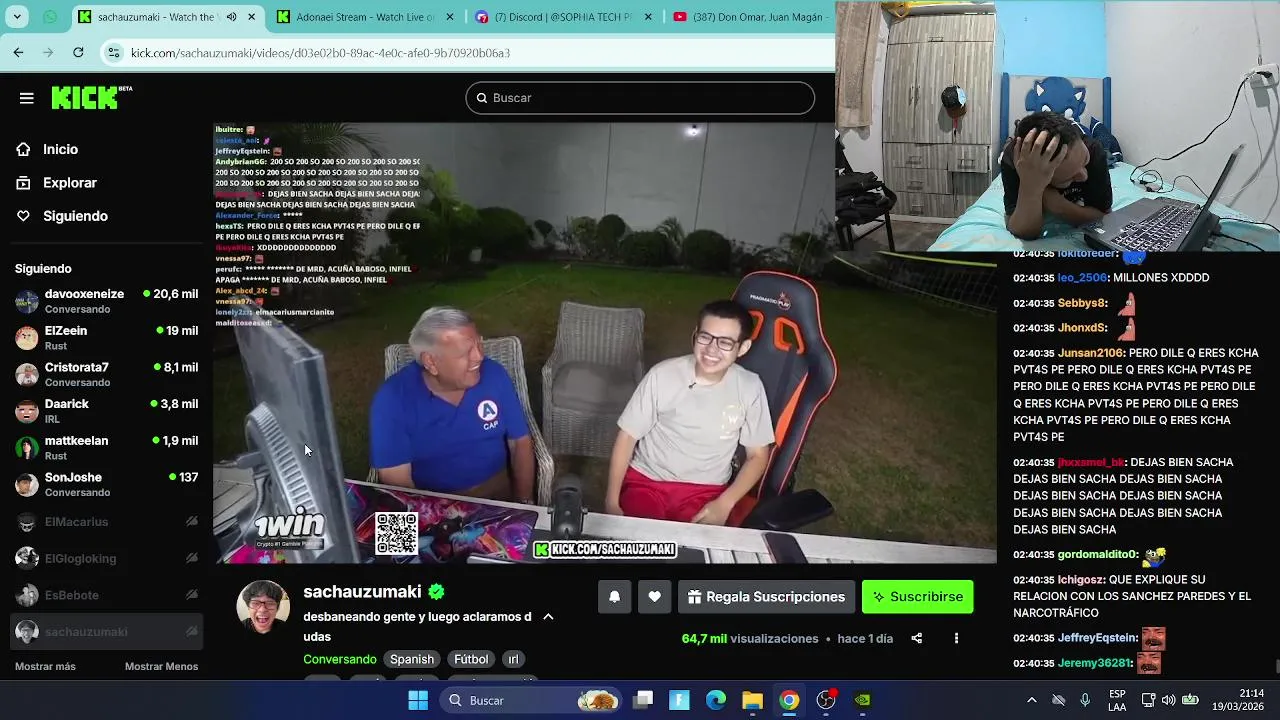
Task: Close the Discord tab
Action: (649, 17)
